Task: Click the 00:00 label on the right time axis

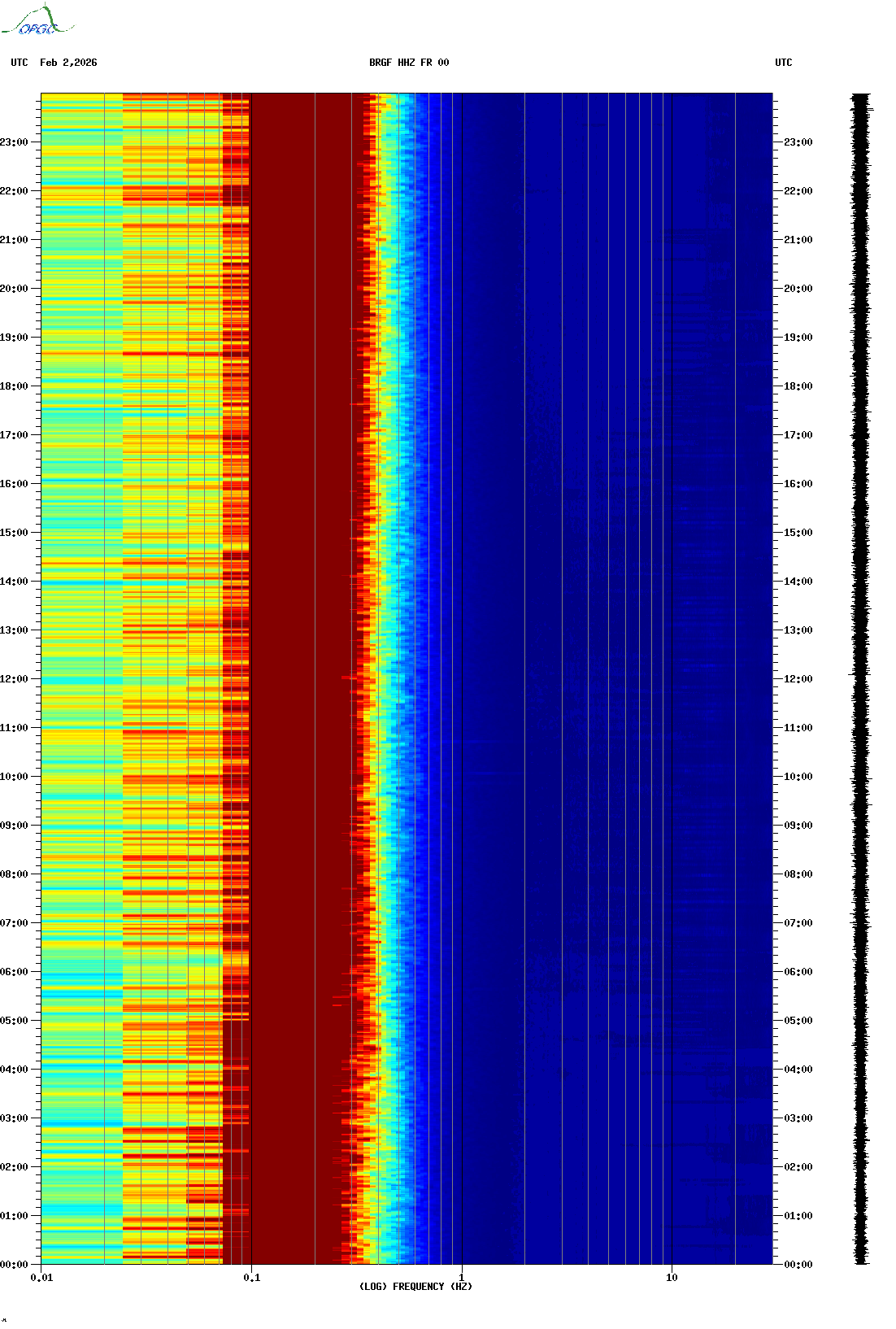Action: [798, 1265]
